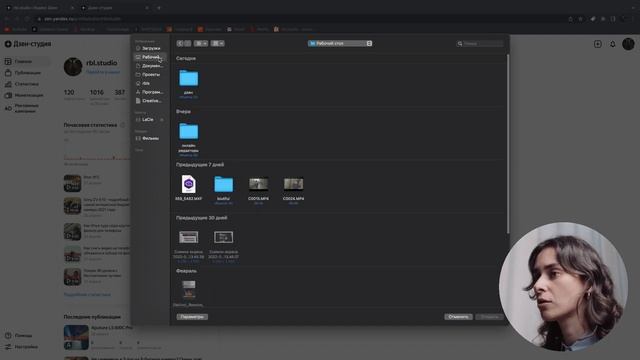Open Документы folder in the sidebar
Screen dimensions: 640x360
tap(150, 66)
